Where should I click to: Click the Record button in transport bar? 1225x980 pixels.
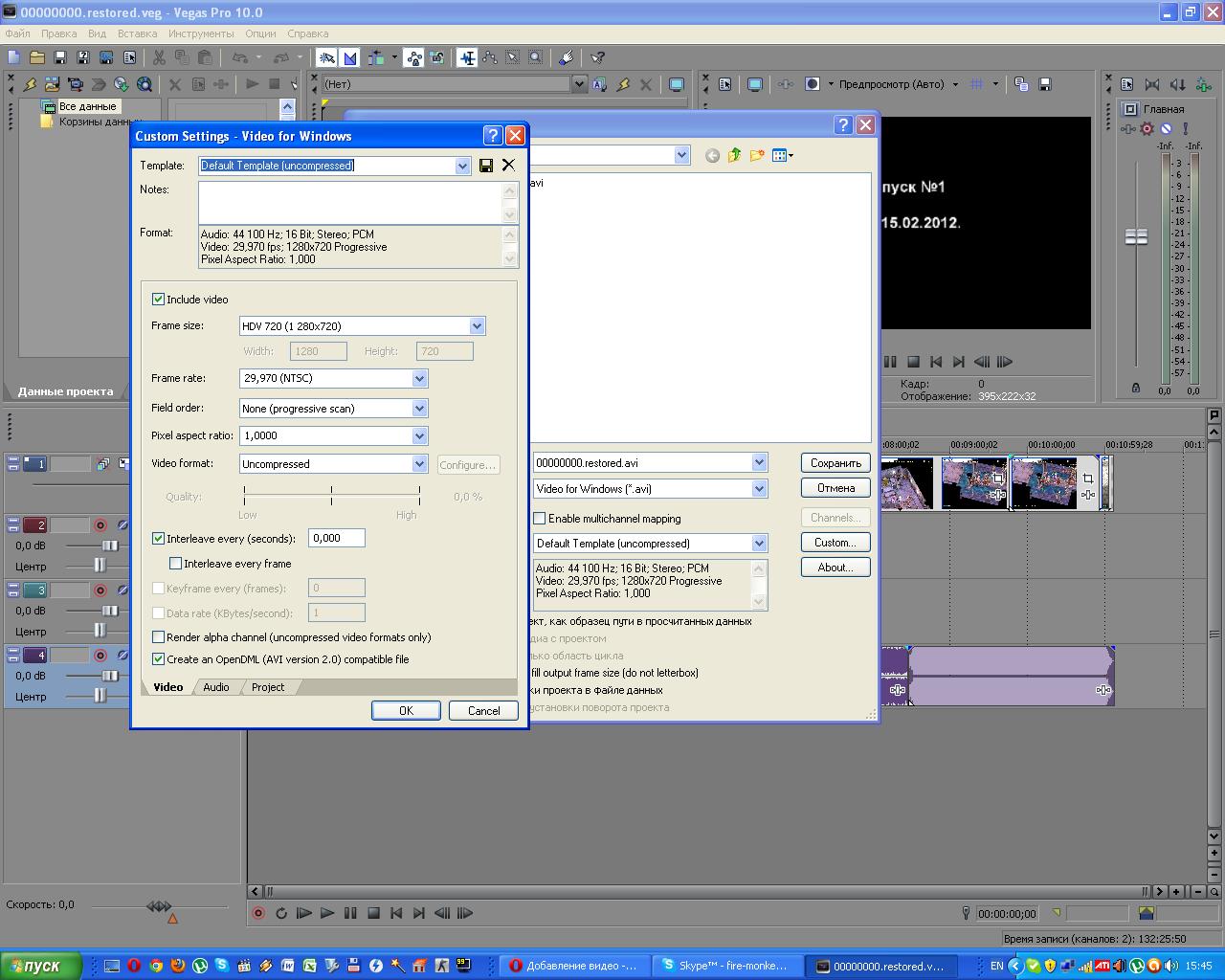coord(258,913)
